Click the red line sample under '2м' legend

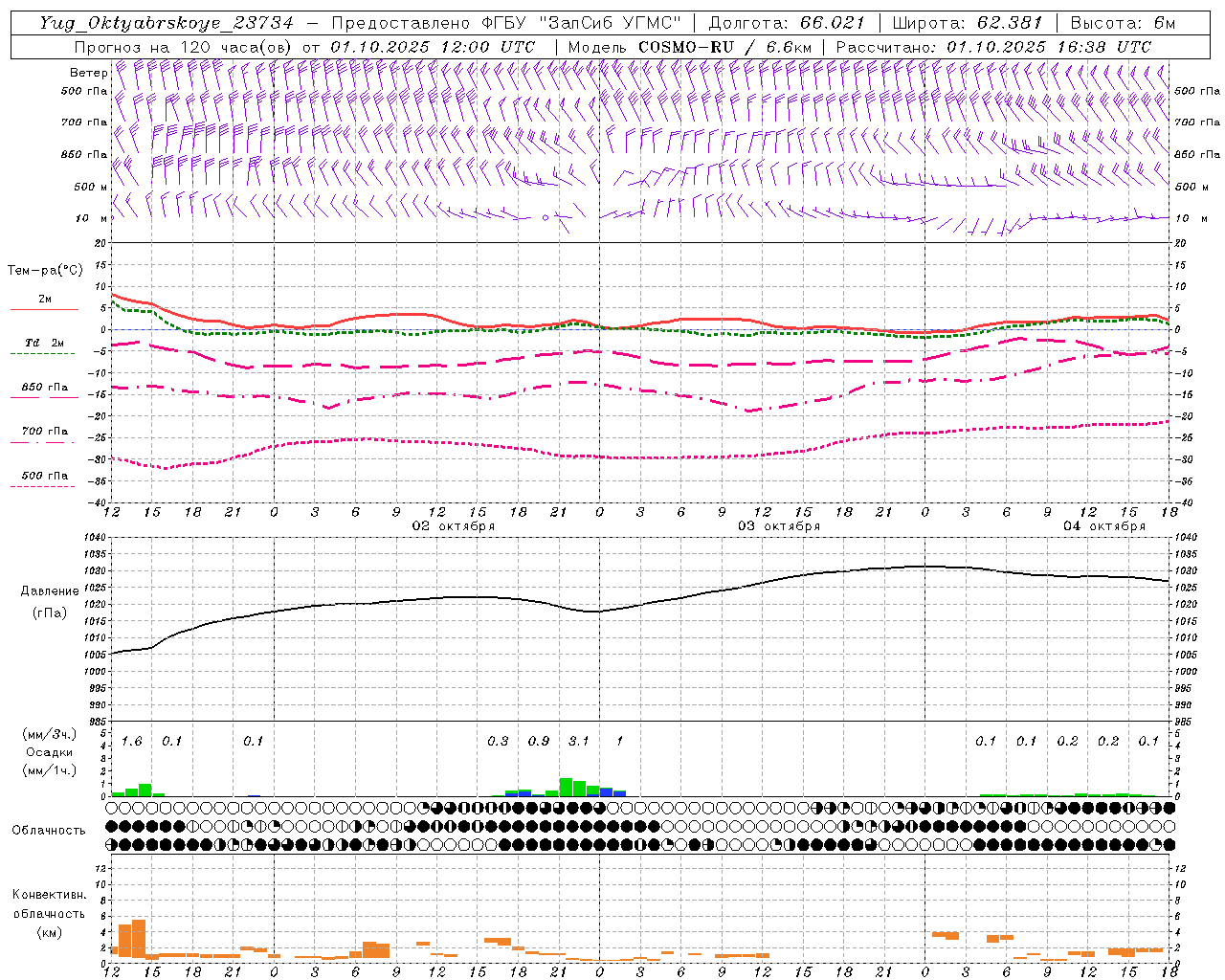44,310
